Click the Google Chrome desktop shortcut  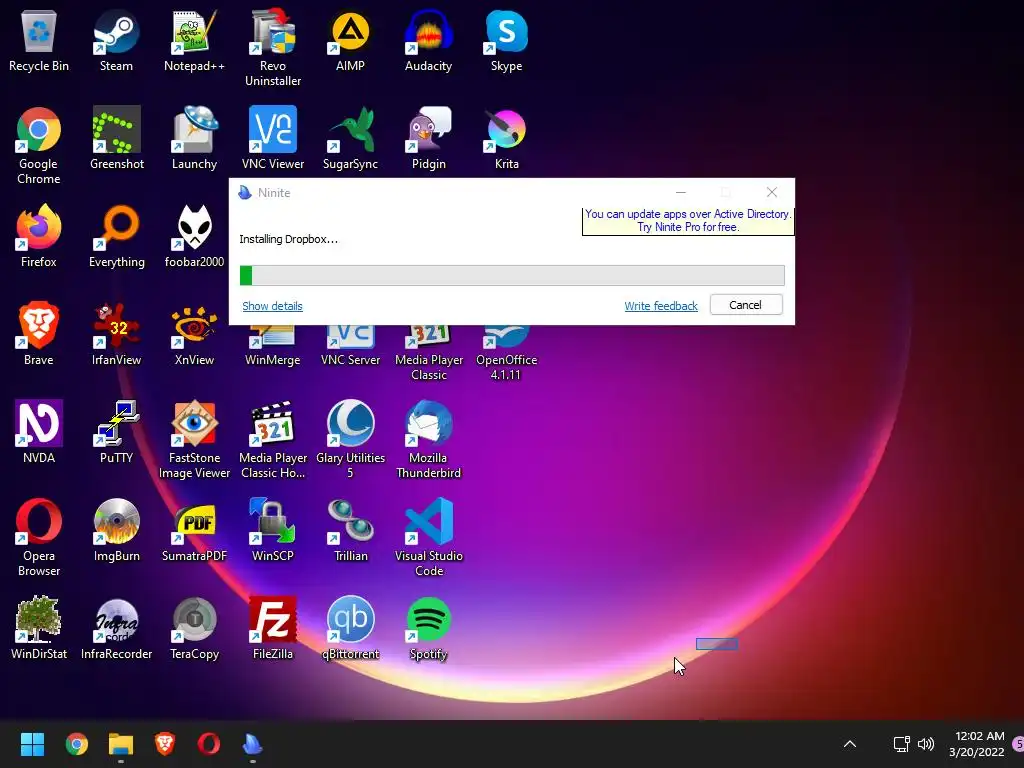39,146
